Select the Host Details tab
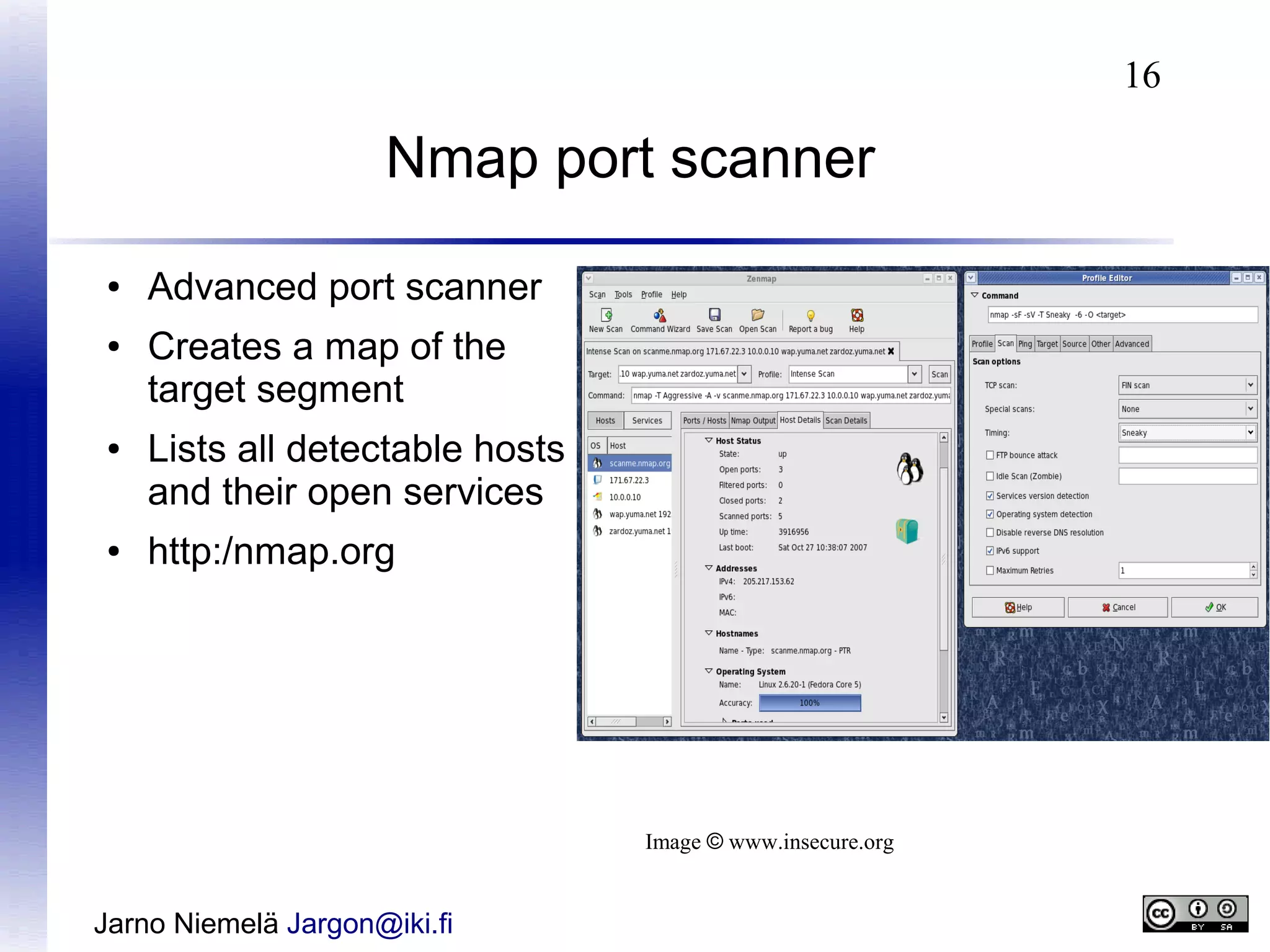This screenshot has width=1270, height=952. coord(800,420)
